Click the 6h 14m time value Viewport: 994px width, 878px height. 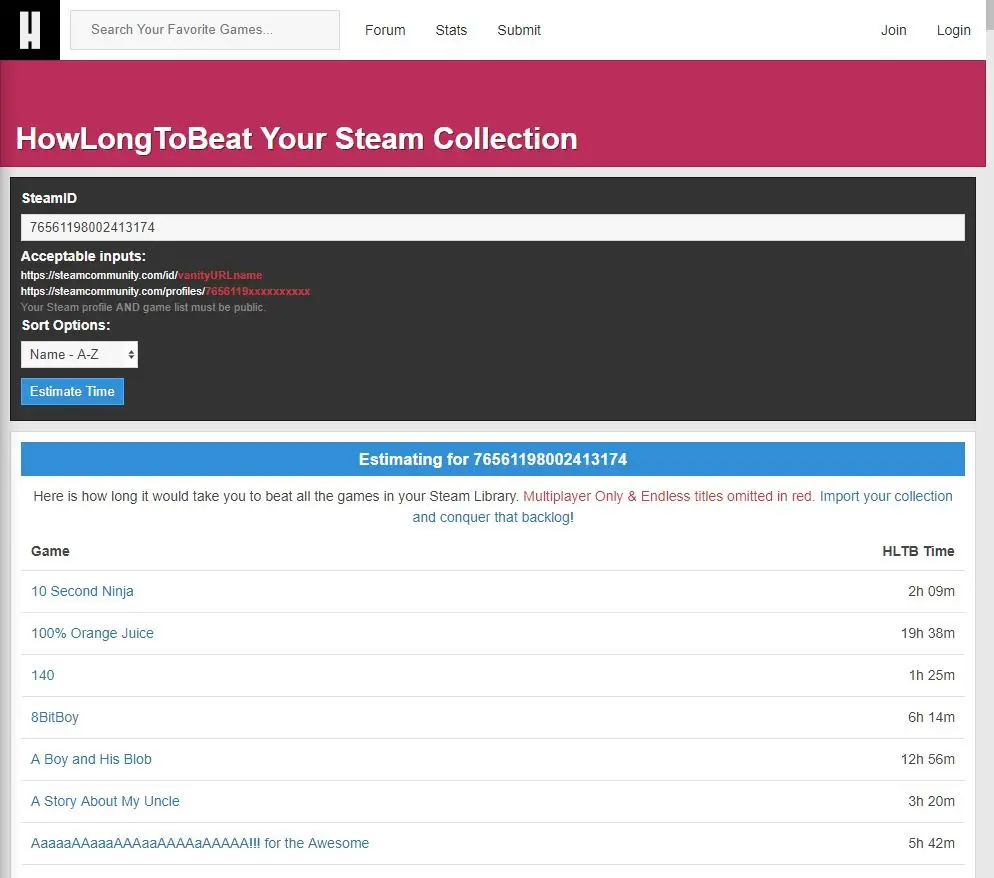(x=931, y=717)
